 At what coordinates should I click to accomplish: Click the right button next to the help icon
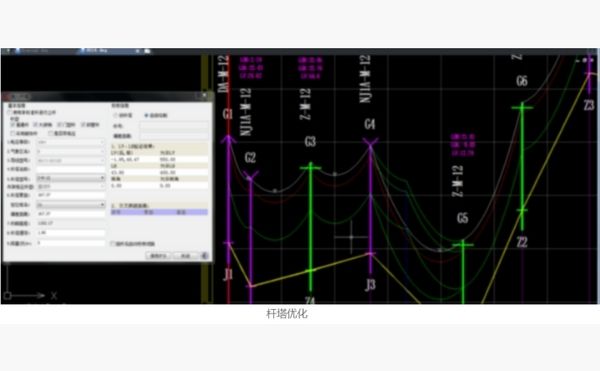point(186,255)
